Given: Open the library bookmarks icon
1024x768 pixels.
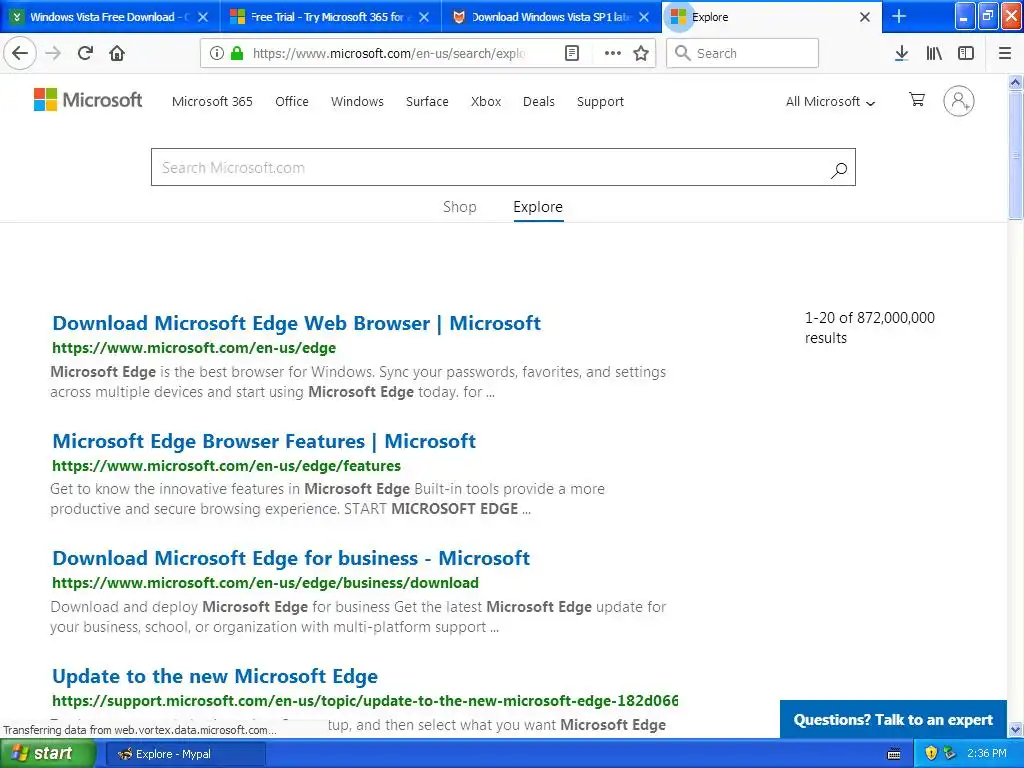Looking at the screenshot, I should pos(934,53).
